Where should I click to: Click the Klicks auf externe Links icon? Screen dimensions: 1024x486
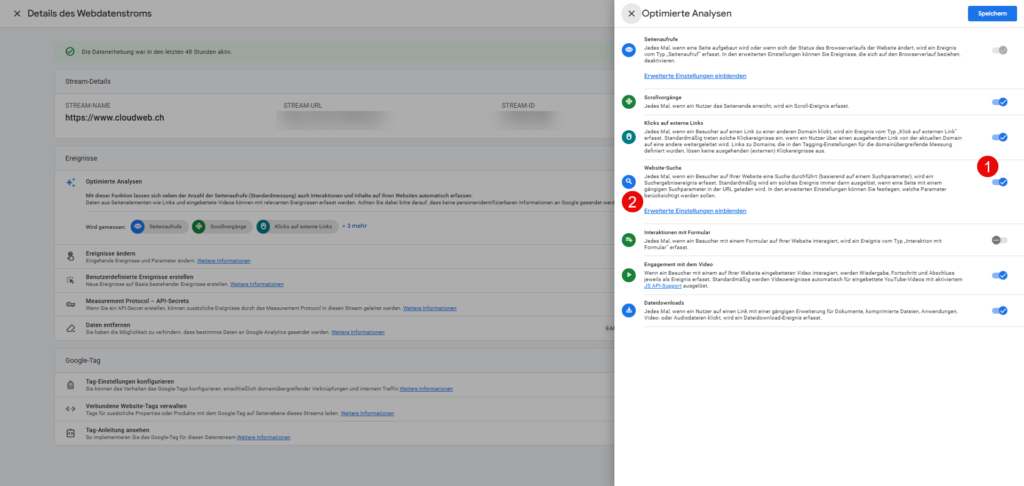(628, 137)
